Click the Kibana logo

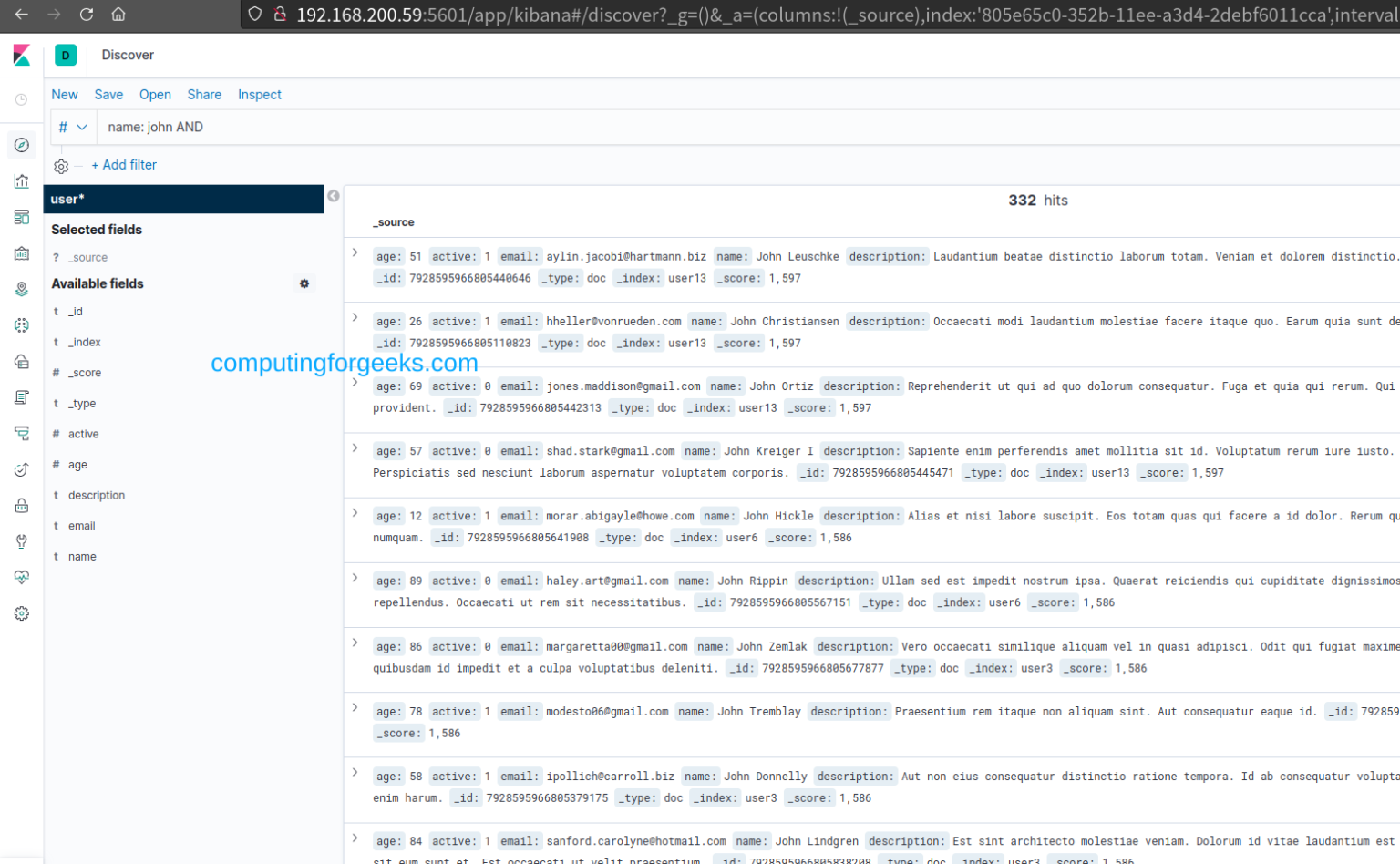21,55
